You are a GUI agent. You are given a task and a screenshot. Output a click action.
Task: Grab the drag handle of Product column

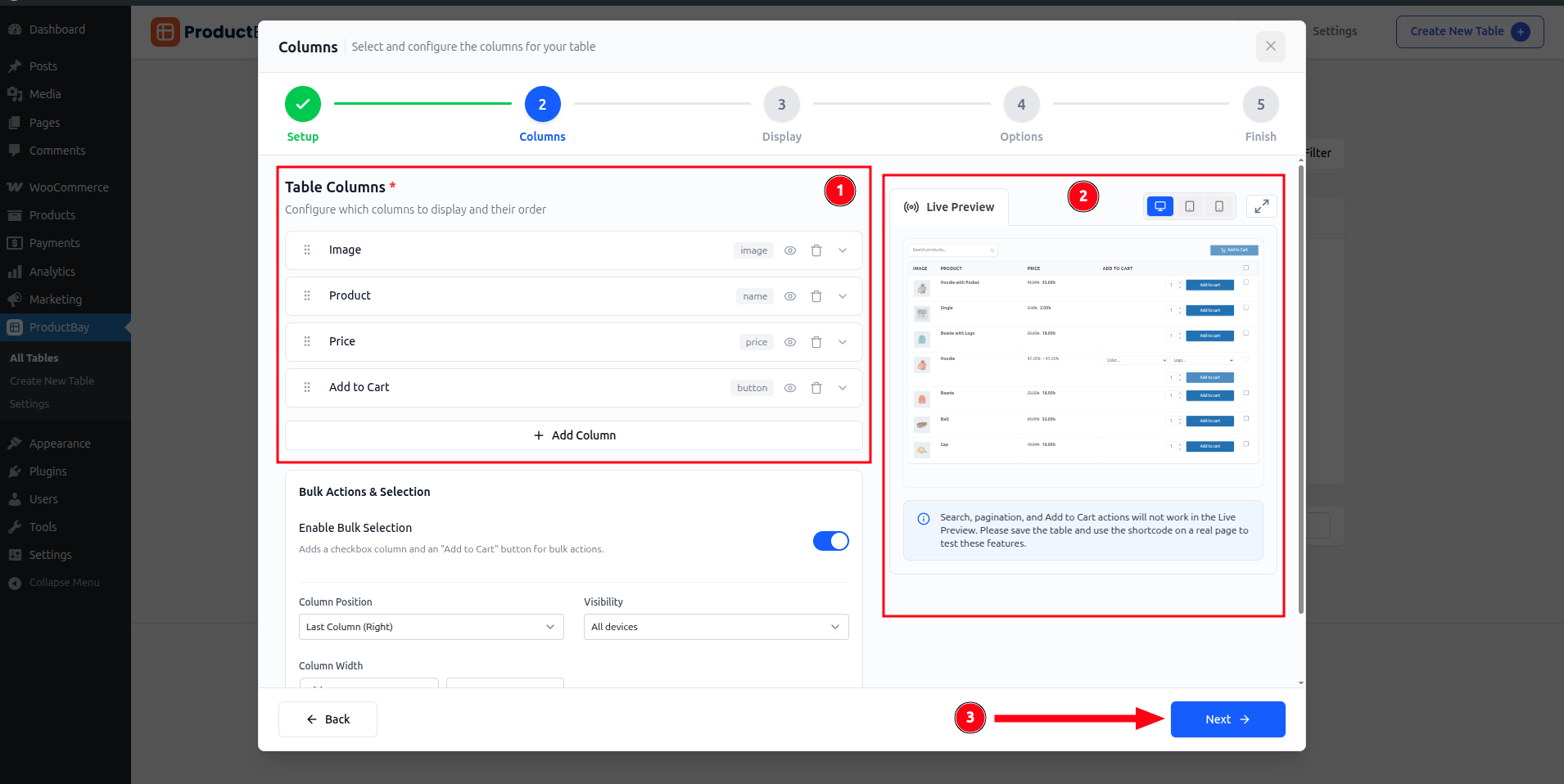click(x=307, y=296)
